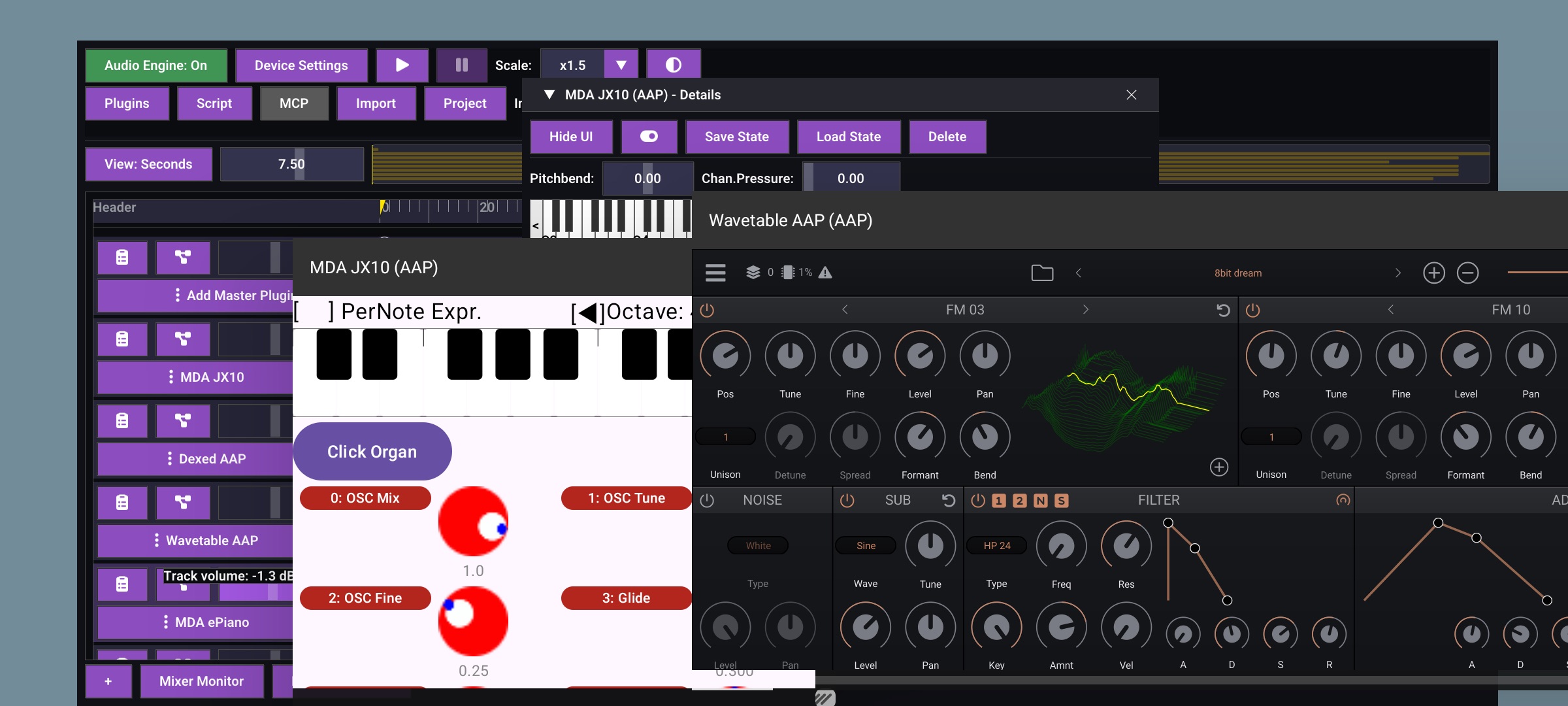Image resolution: width=1568 pixels, height=706 pixels.
Task: Click the Wavetable warning triangle icon
Action: click(825, 273)
